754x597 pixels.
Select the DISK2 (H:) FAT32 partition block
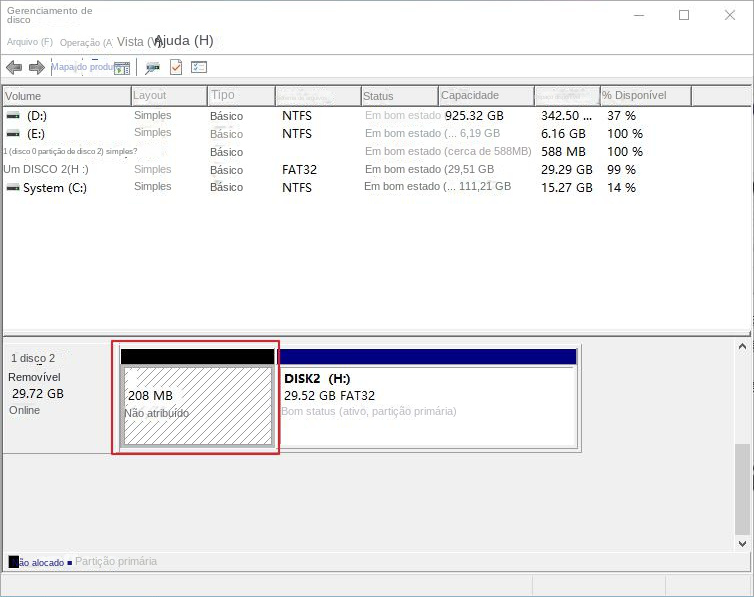click(427, 398)
